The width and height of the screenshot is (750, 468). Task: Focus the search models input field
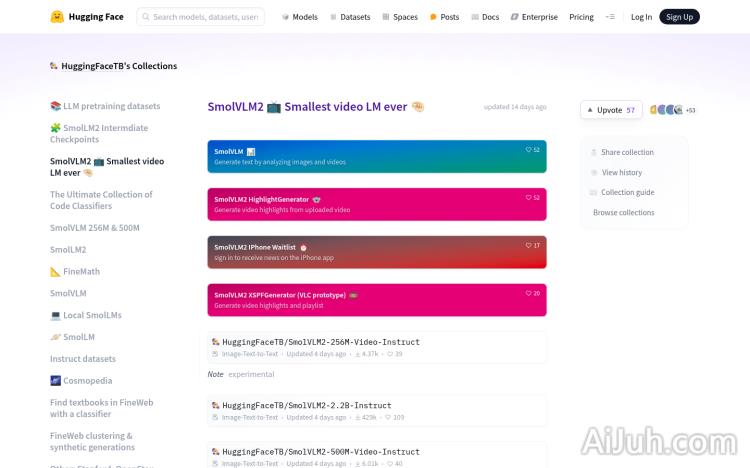205,17
